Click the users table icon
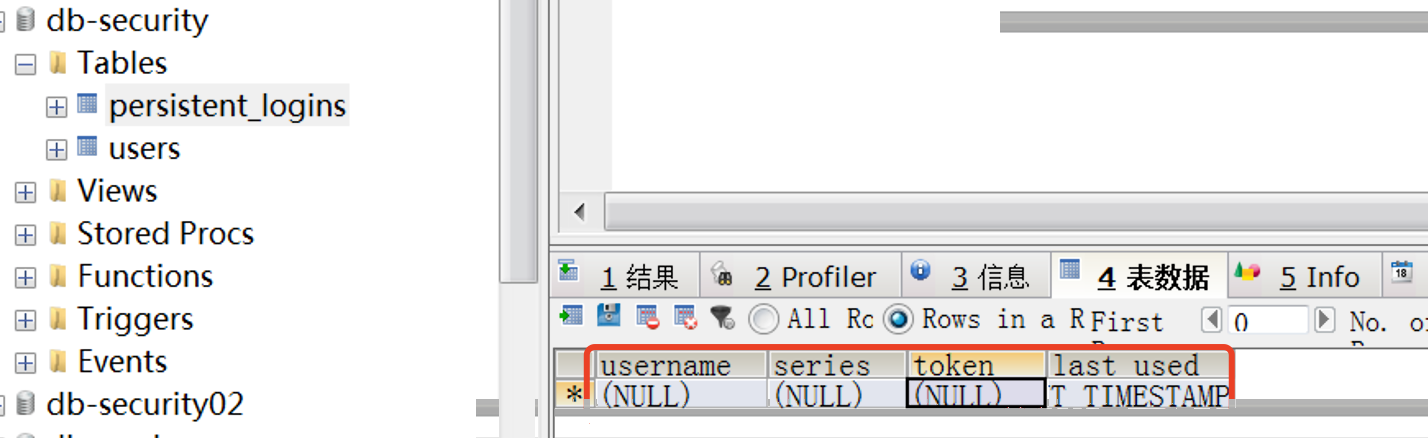 pos(88,147)
